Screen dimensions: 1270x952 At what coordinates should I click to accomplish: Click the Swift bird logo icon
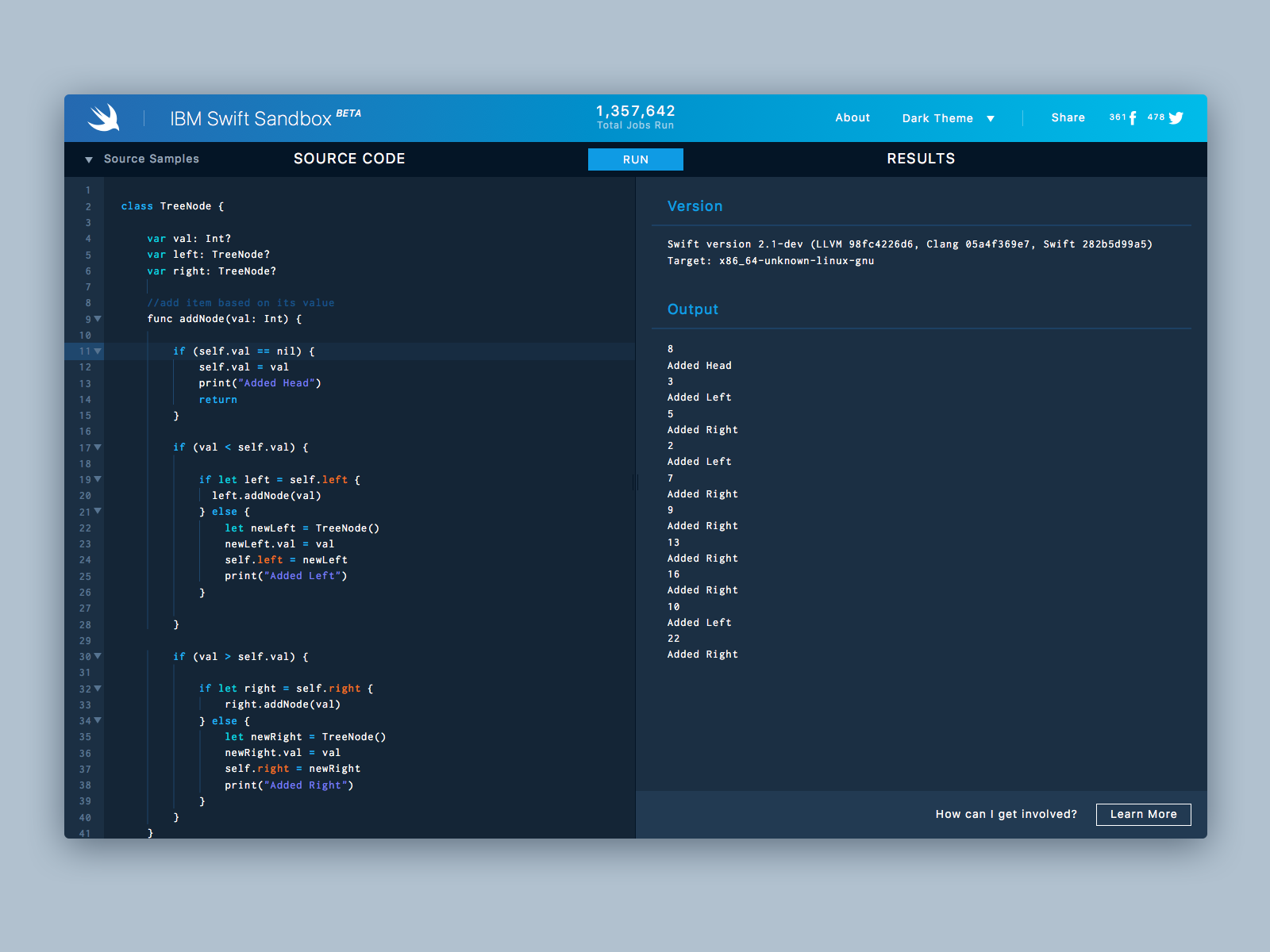[103, 117]
